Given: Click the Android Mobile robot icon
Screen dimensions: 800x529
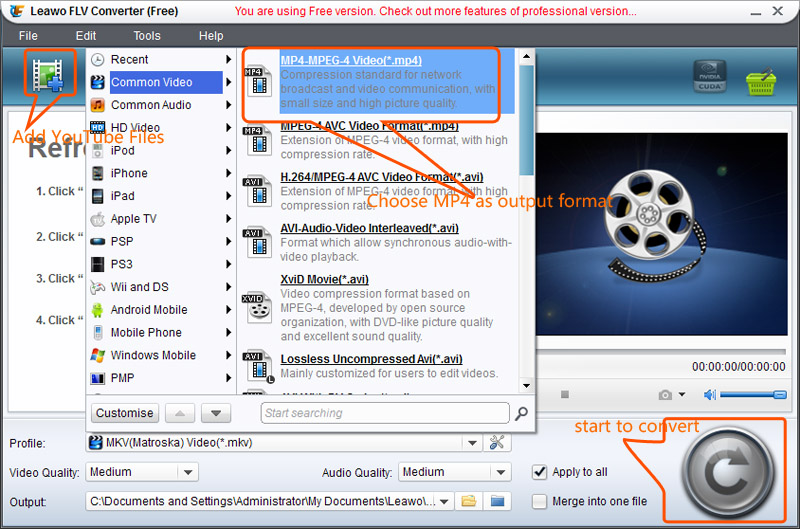Looking at the screenshot, I should click(x=97, y=310).
